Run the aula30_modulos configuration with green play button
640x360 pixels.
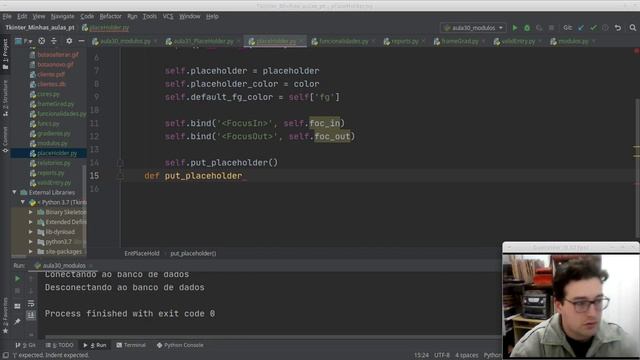click(x=515, y=28)
